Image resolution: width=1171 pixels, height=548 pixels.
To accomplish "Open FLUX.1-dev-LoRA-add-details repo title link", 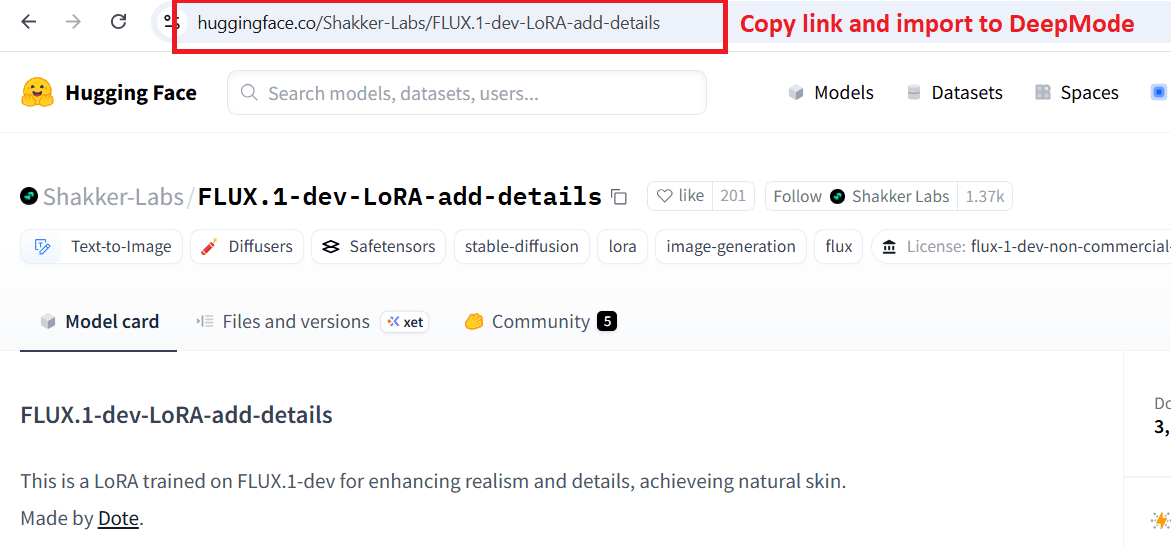I will 400,196.
